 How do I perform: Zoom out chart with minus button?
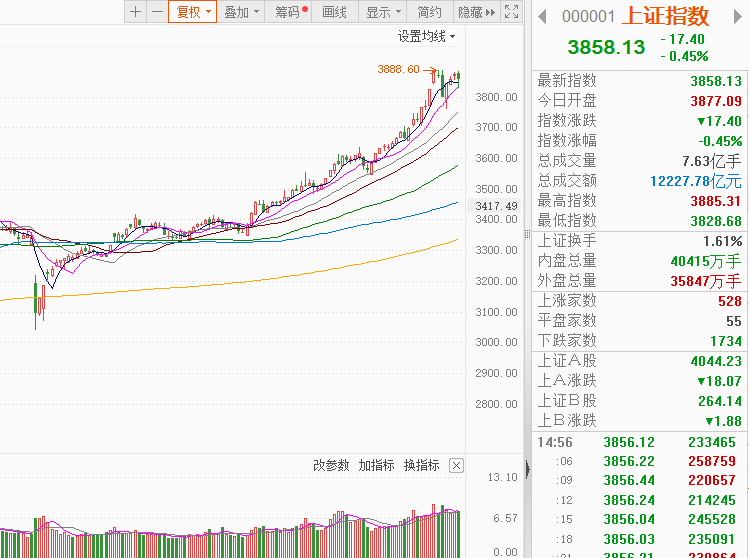coord(157,11)
